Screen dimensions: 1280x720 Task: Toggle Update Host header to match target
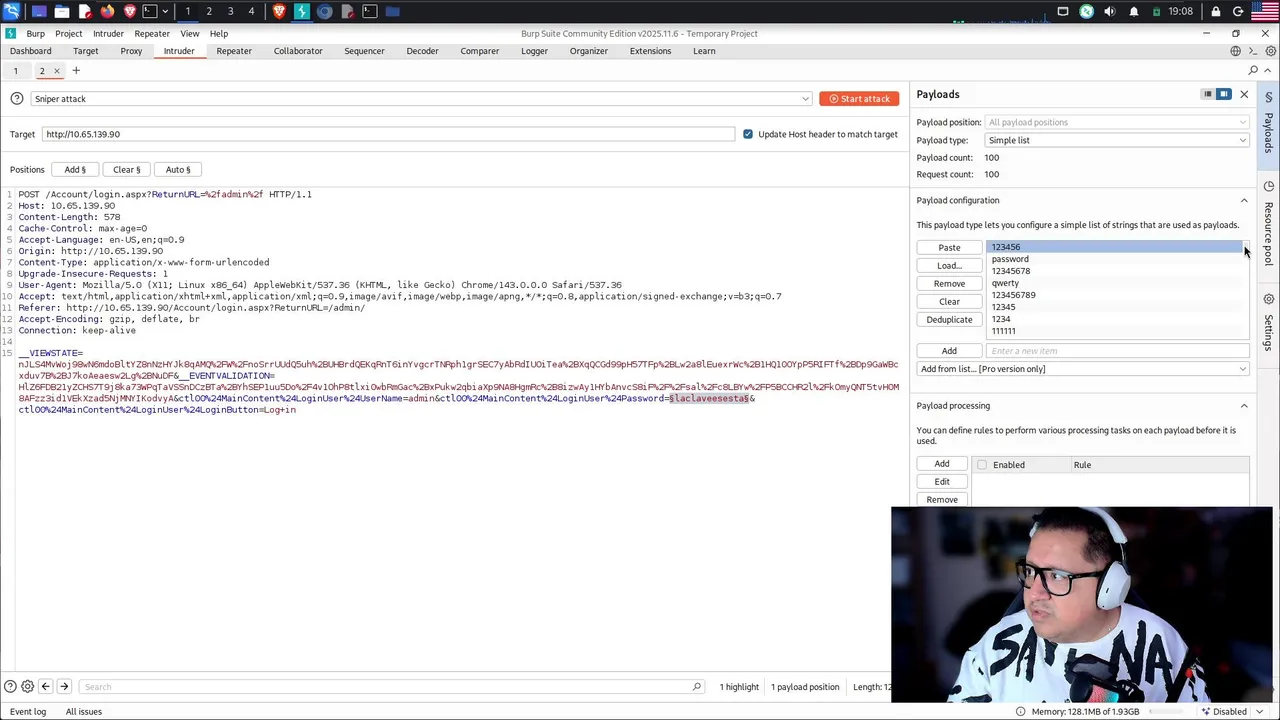pos(748,134)
